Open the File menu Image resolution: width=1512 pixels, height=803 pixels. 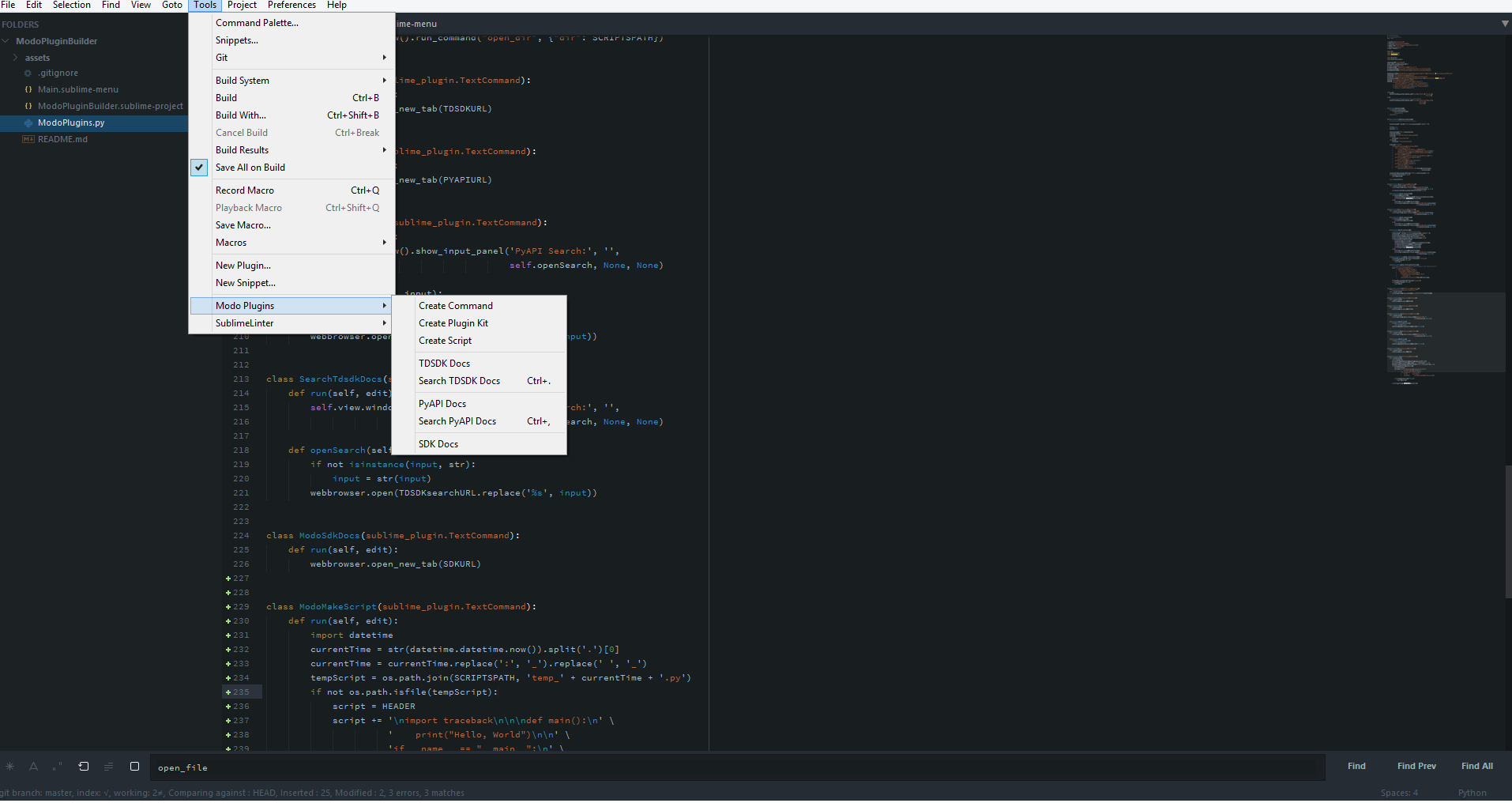tap(9, 5)
